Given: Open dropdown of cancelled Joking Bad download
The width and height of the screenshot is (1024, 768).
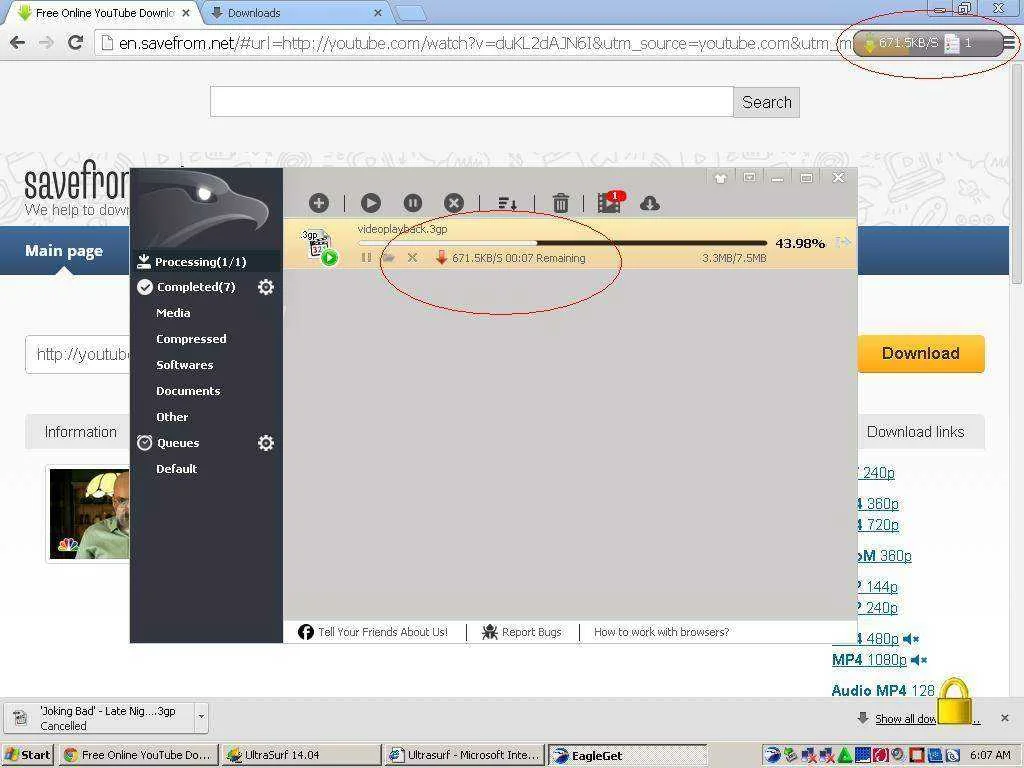Looking at the screenshot, I should coord(201,717).
